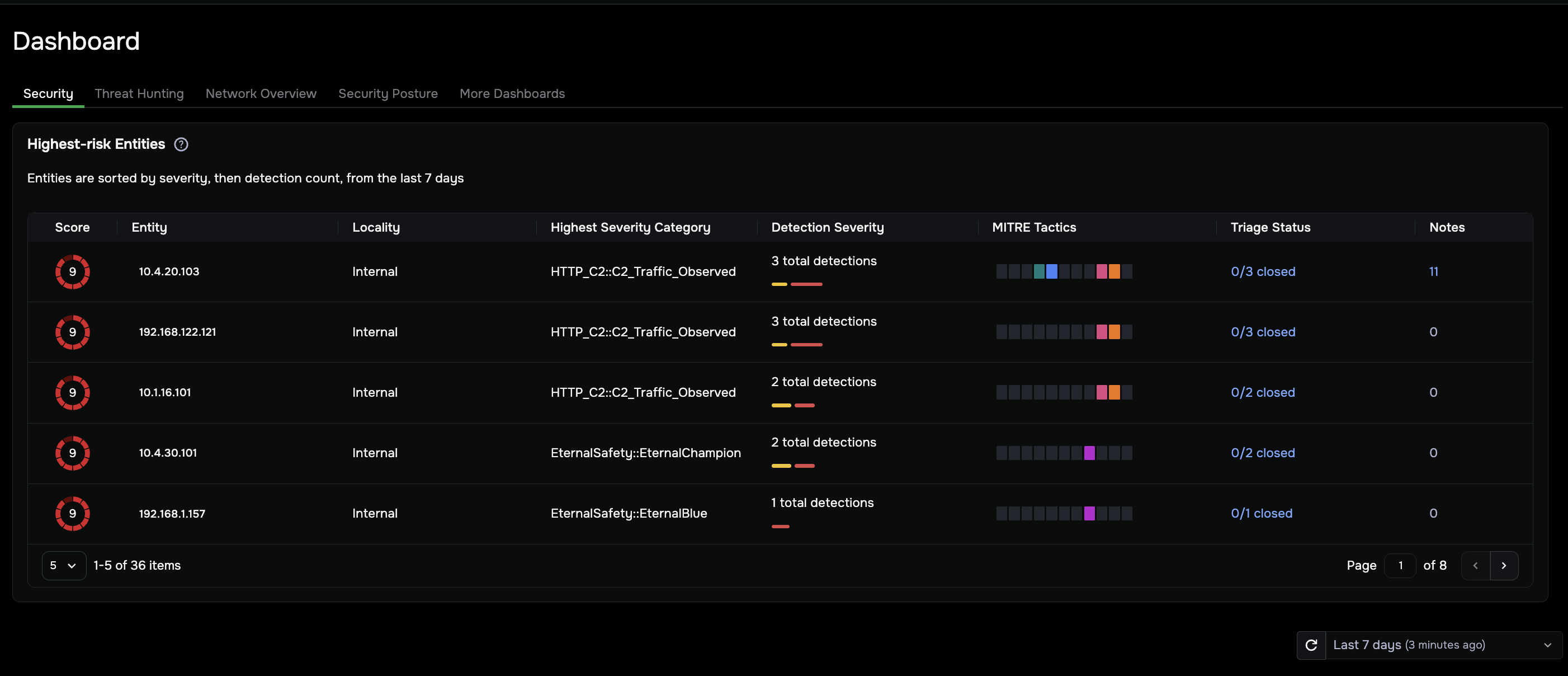1568x676 pixels.
Task: Click EternalSafety::EternalBlue category cell
Action: coord(628,513)
